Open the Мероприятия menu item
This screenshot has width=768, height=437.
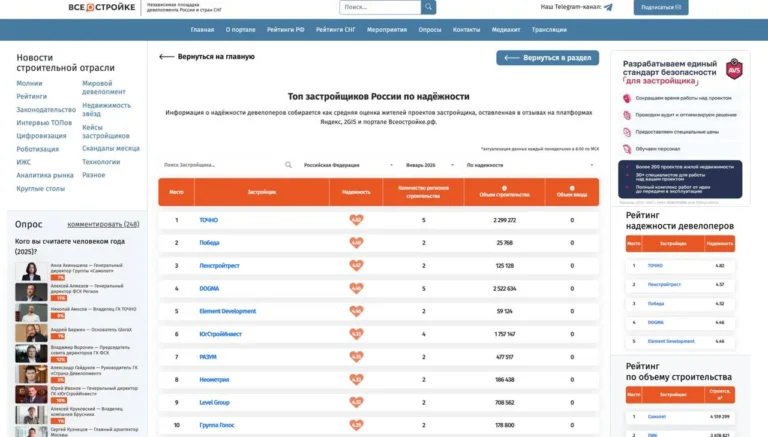click(x=386, y=30)
